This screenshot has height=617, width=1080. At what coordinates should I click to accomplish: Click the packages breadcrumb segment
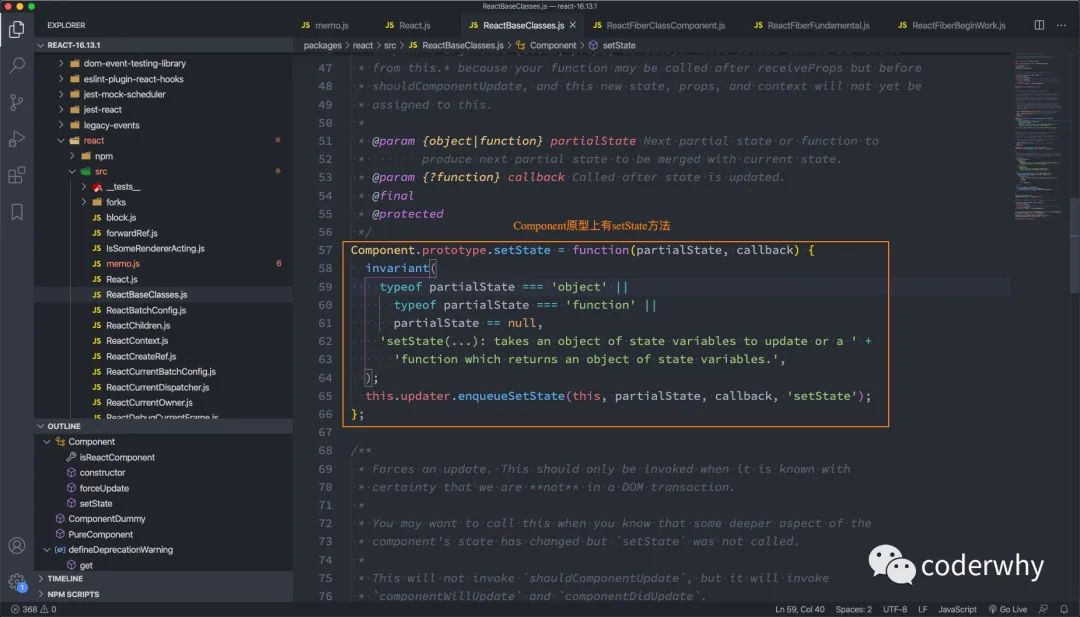322,45
